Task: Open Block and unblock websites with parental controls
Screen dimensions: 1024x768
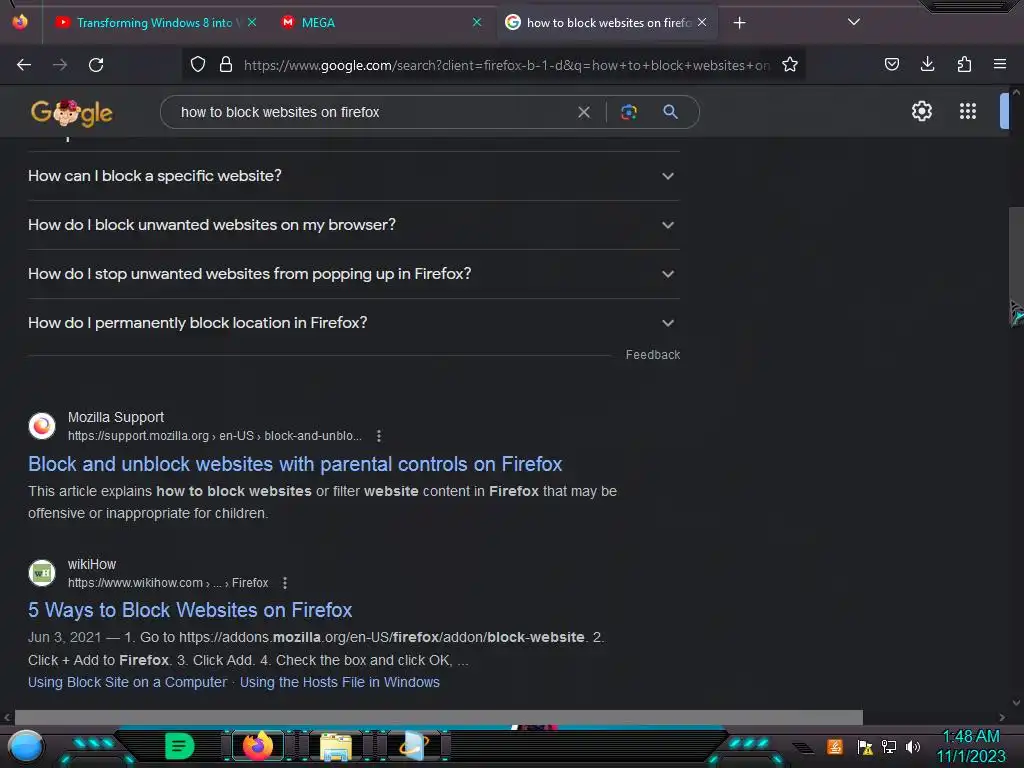Action: [x=295, y=464]
